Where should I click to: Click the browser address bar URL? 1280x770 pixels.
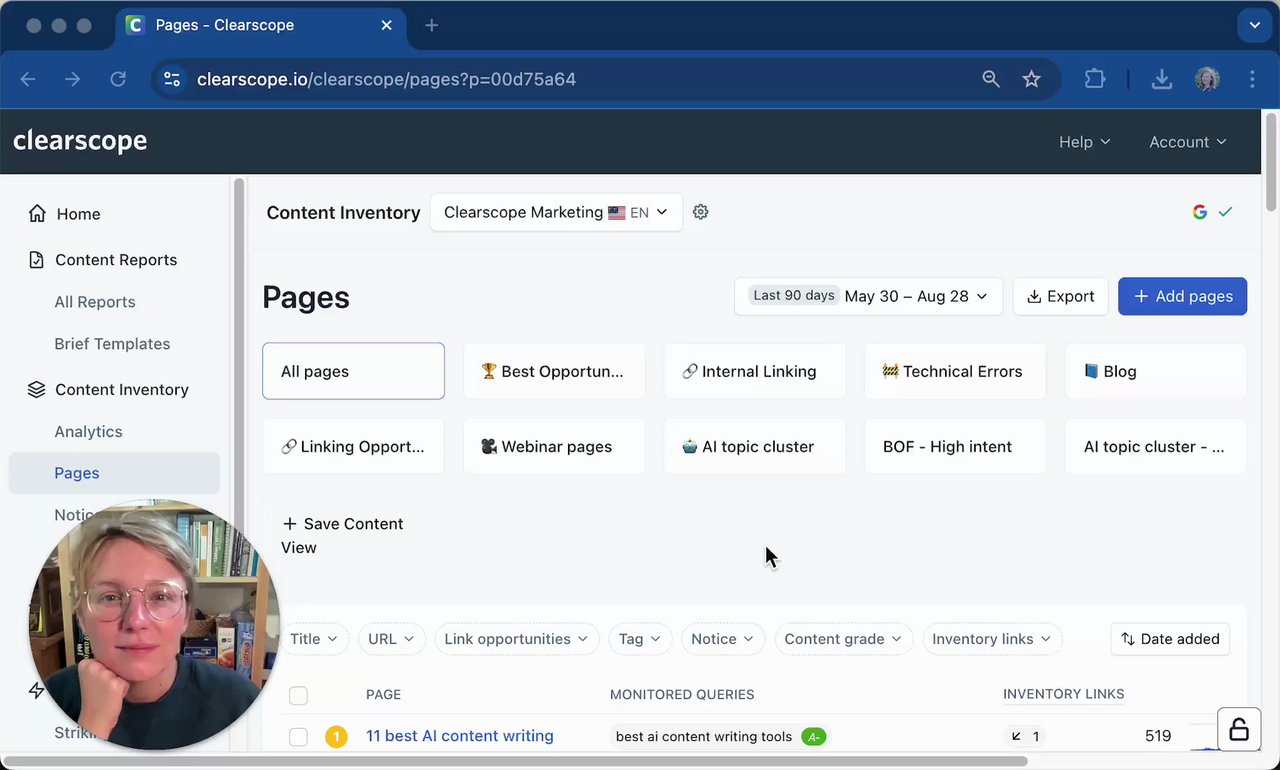[386, 79]
